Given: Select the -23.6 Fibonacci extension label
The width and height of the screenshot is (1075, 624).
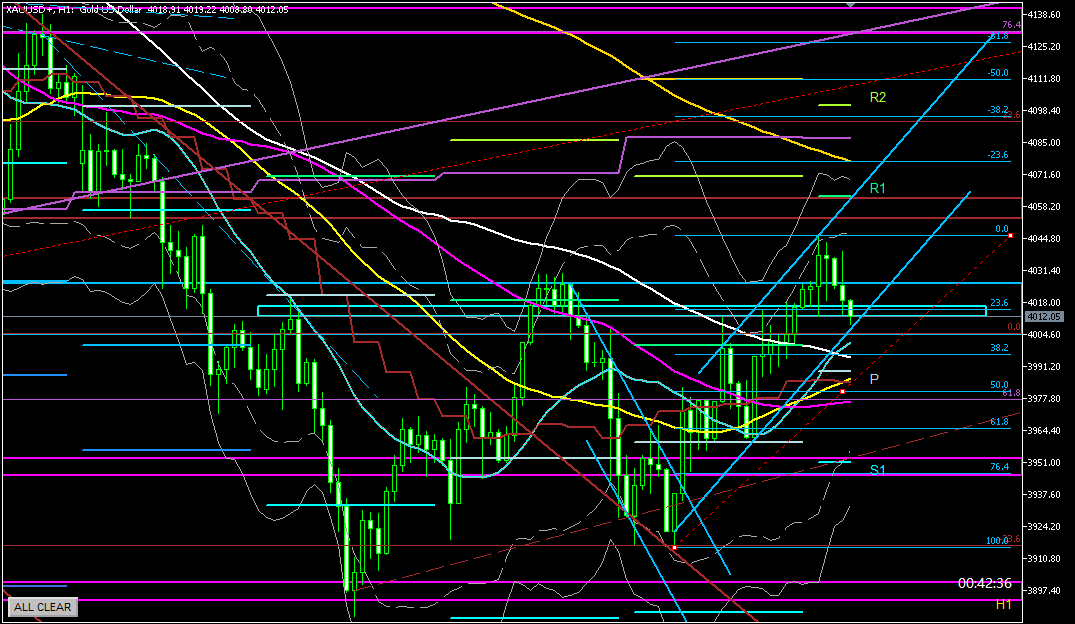Looking at the screenshot, I should (x=996, y=155).
